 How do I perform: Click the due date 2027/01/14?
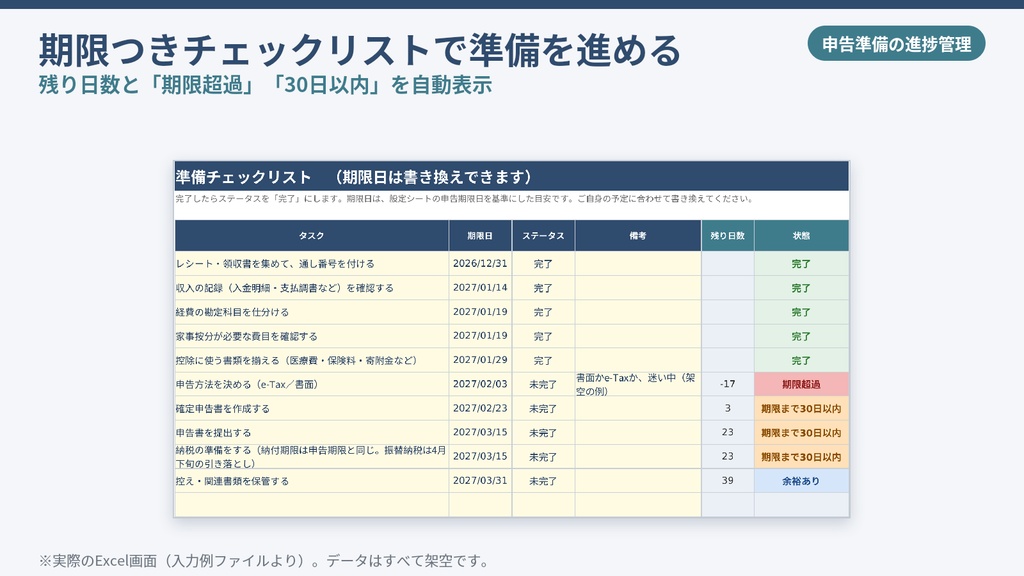click(x=480, y=287)
